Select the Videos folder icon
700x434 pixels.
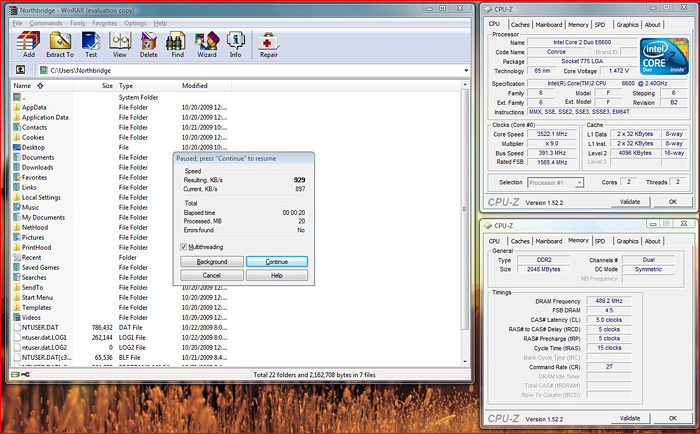point(17,317)
